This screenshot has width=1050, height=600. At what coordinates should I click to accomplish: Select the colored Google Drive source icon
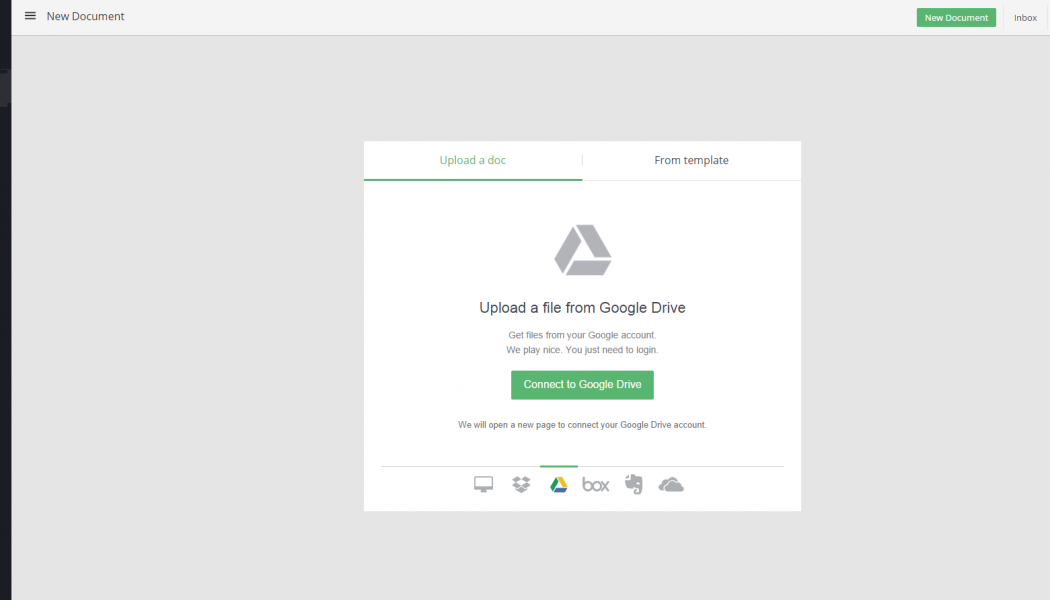558,485
